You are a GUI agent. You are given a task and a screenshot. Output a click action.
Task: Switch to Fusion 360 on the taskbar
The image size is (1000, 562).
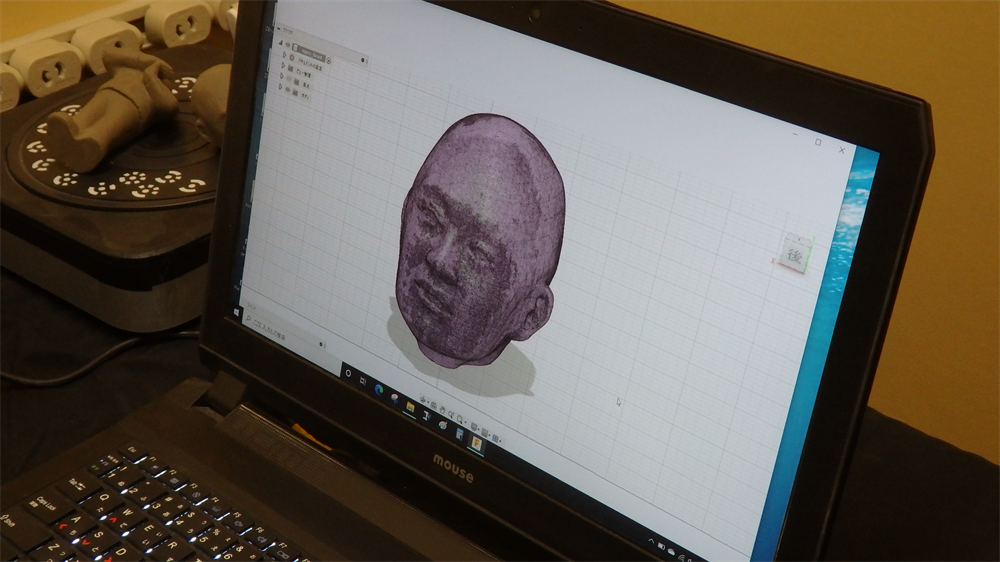[478, 443]
